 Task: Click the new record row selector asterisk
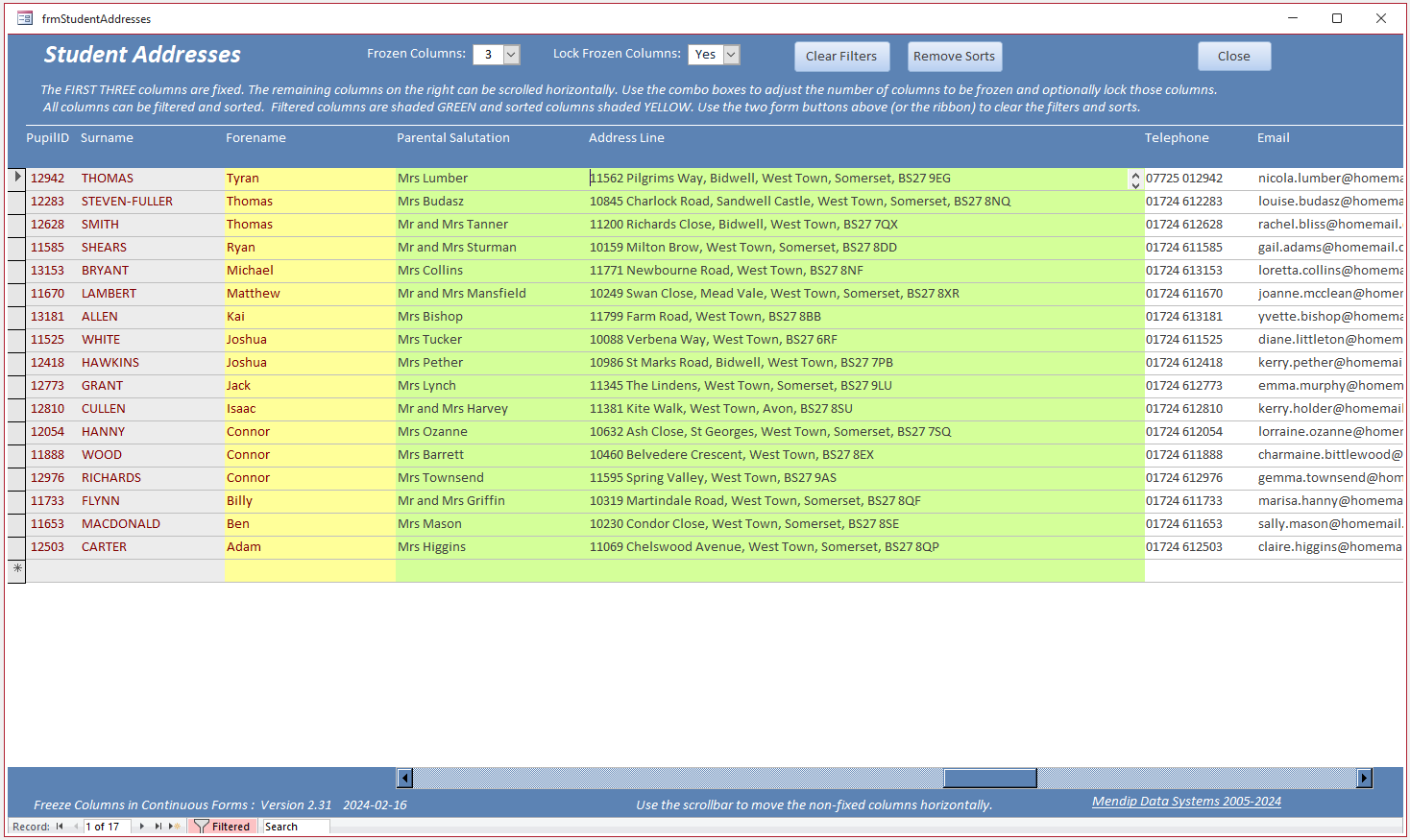pos(17,569)
